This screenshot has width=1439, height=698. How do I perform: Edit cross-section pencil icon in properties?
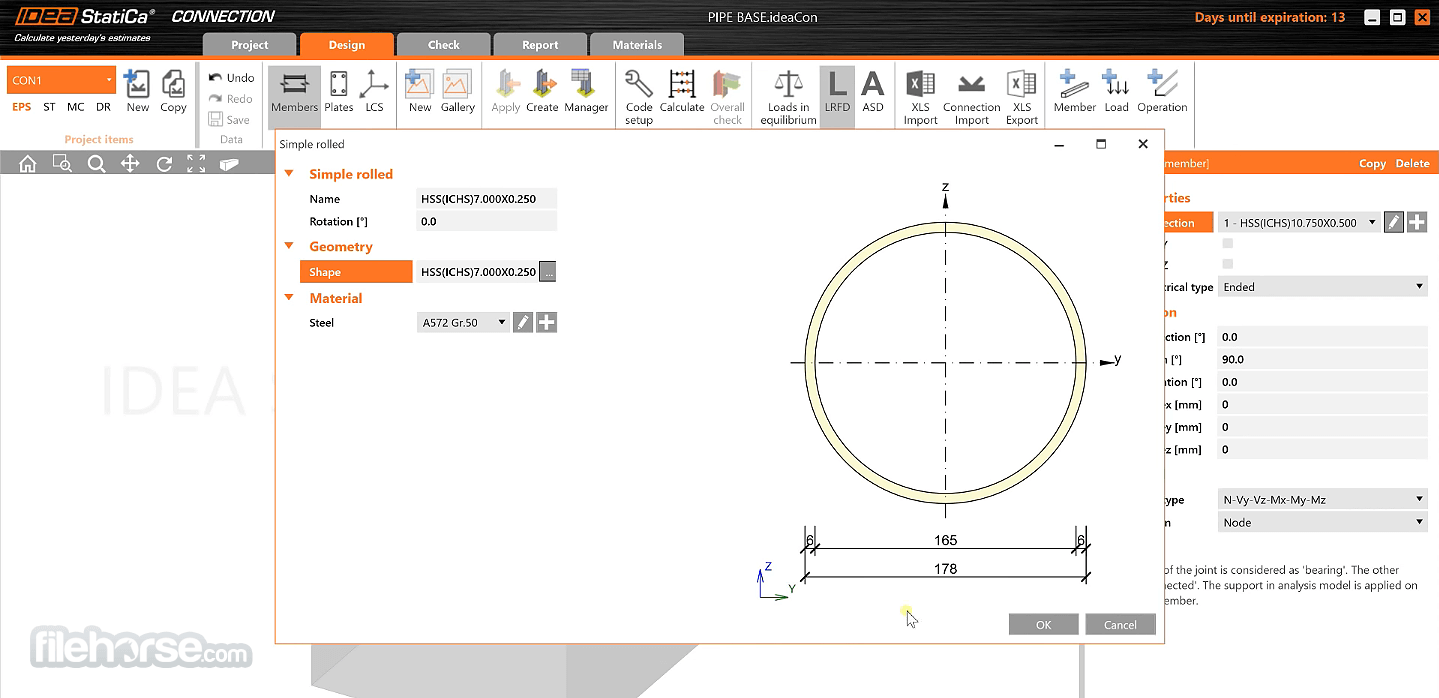click(x=1394, y=223)
